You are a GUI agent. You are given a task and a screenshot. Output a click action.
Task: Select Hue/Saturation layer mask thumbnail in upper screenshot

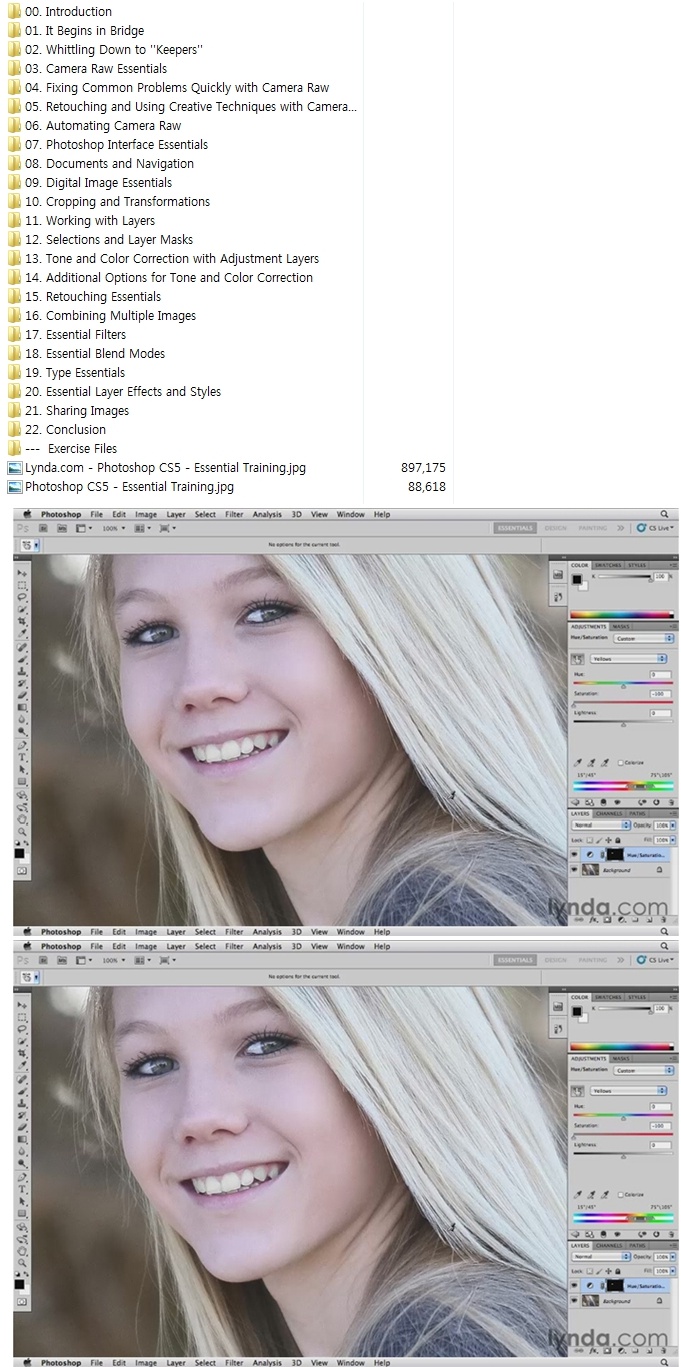(615, 855)
